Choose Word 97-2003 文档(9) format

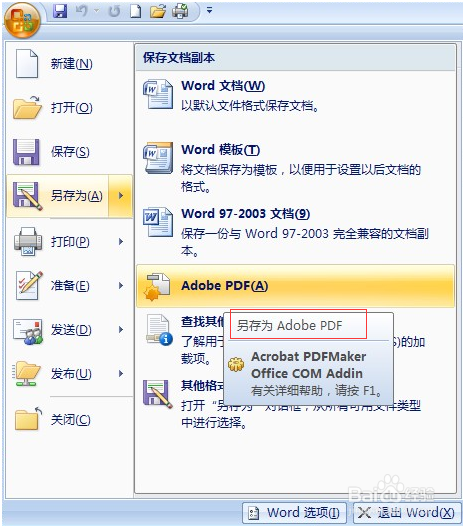pos(295,232)
